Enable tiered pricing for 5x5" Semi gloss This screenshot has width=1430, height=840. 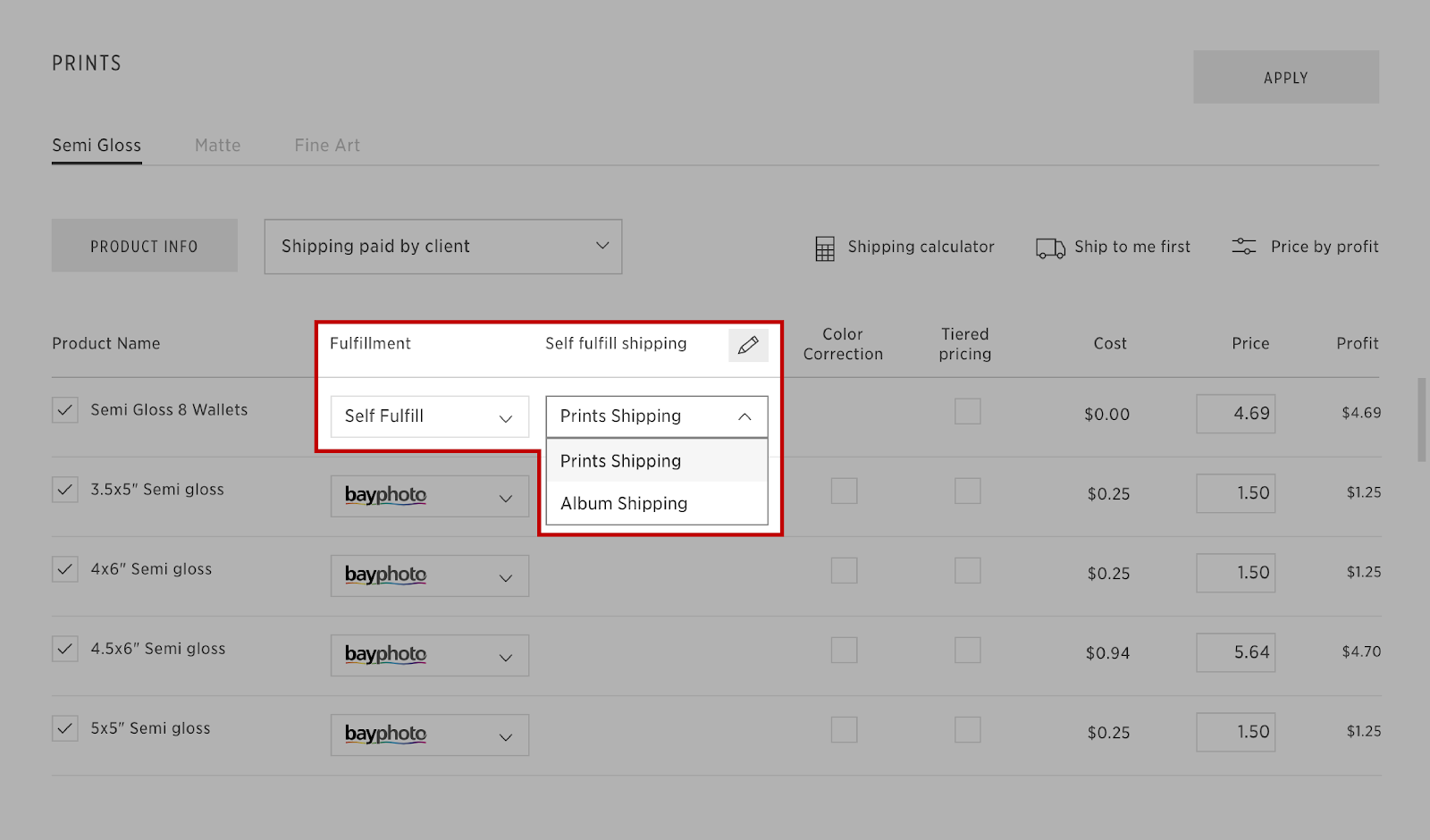(968, 729)
